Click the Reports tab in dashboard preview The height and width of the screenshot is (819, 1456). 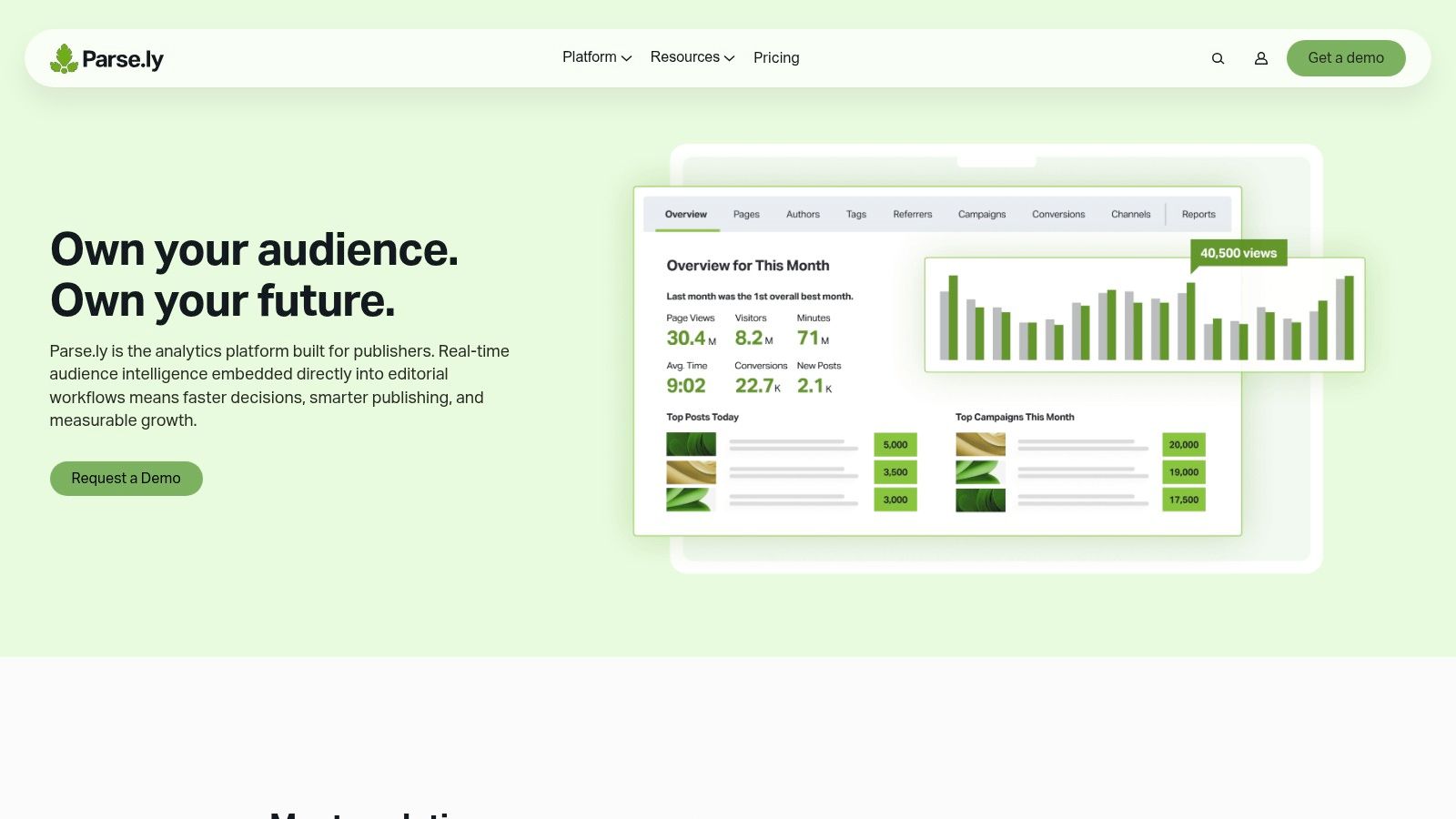pyautogui.click(x=1198, y=214)
